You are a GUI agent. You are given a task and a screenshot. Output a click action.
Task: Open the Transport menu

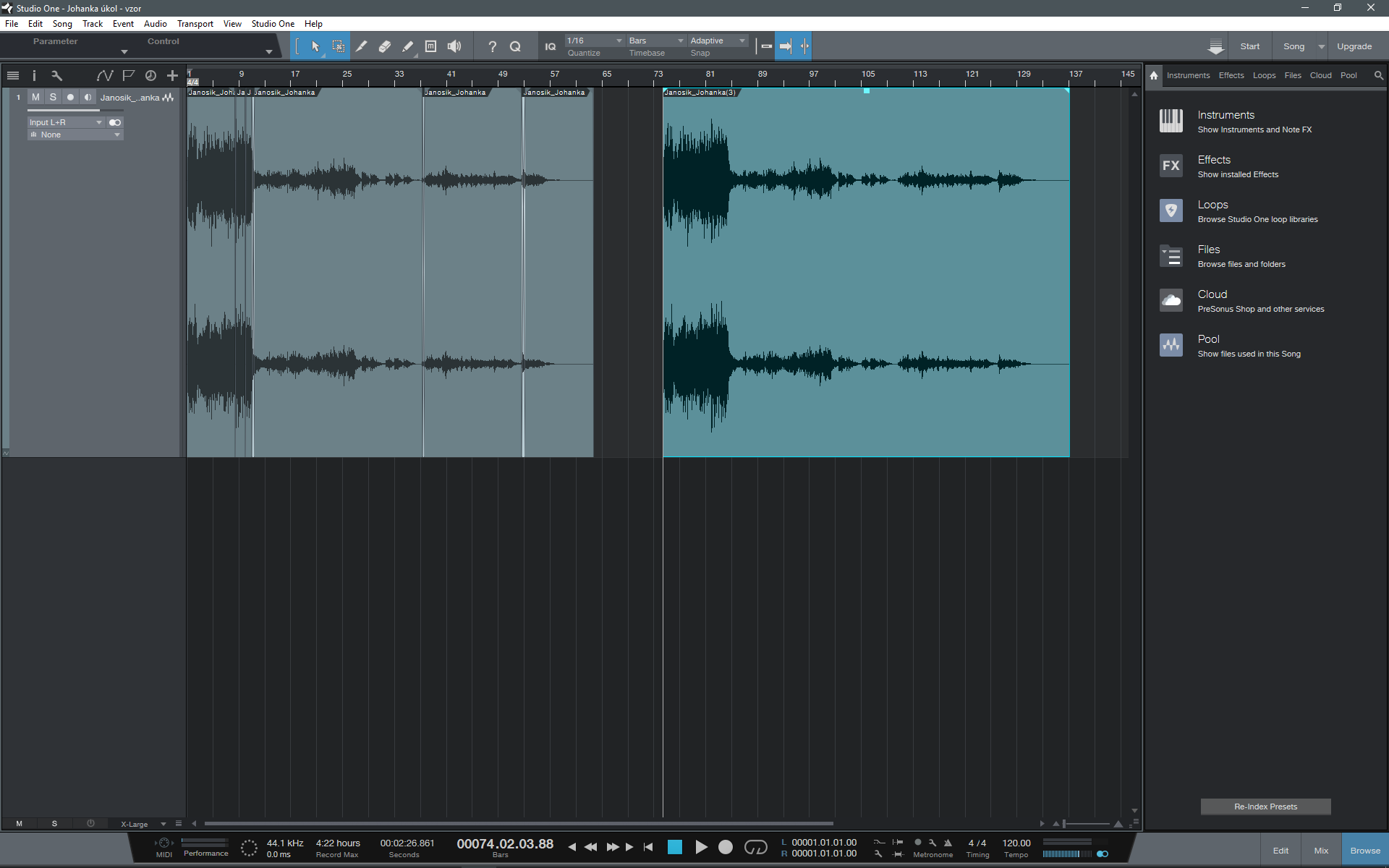coord(195,24)
